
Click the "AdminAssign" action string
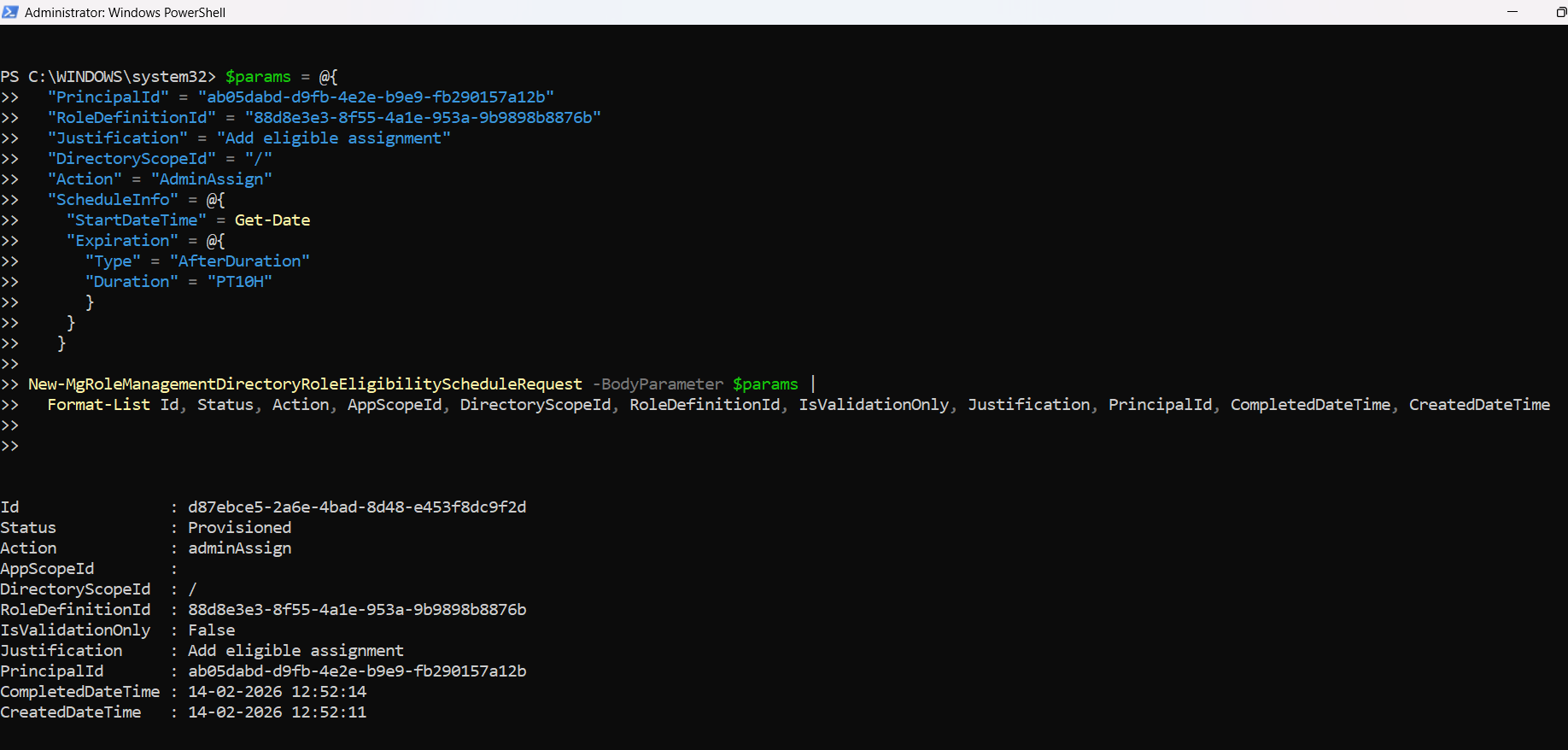[211, 179]
